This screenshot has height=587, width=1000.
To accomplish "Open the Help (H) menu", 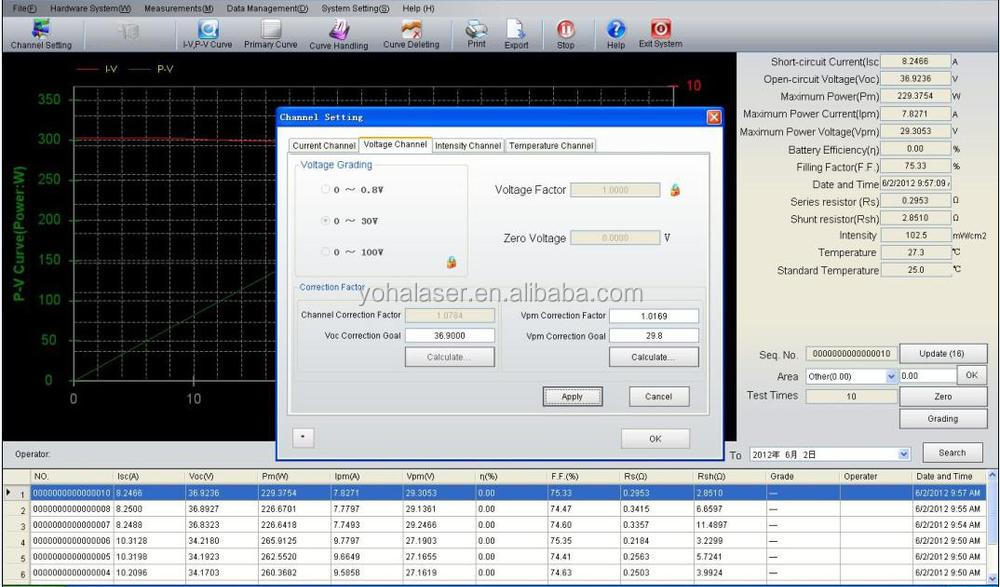I will 418,8.
